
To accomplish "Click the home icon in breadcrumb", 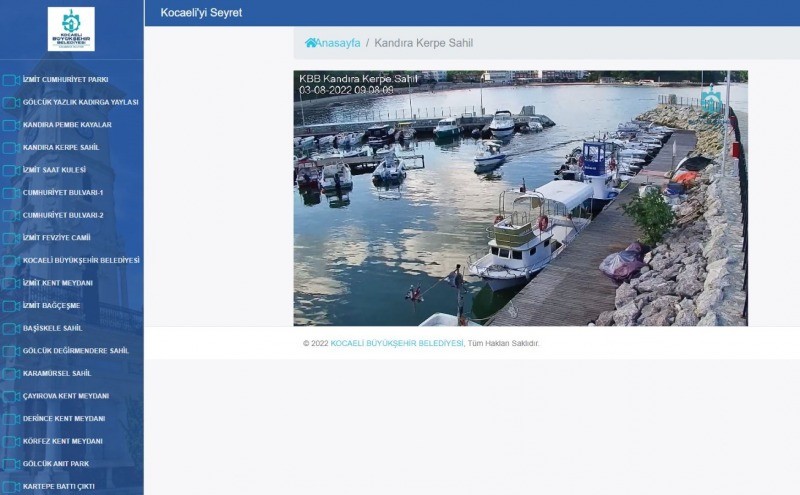I will (311, 43).
